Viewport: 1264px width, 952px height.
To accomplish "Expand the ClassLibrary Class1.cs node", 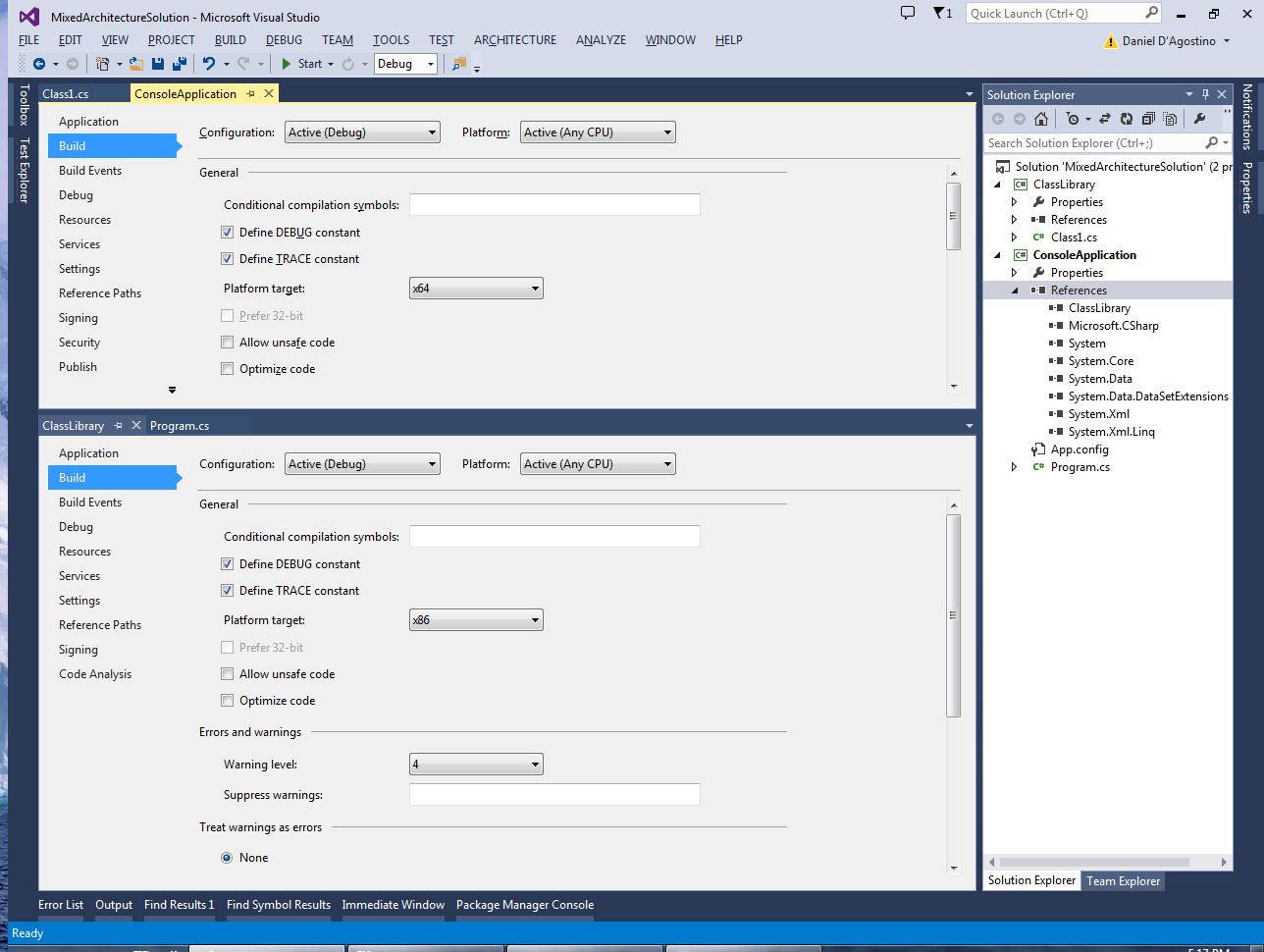I will [x=1015, y=238].
